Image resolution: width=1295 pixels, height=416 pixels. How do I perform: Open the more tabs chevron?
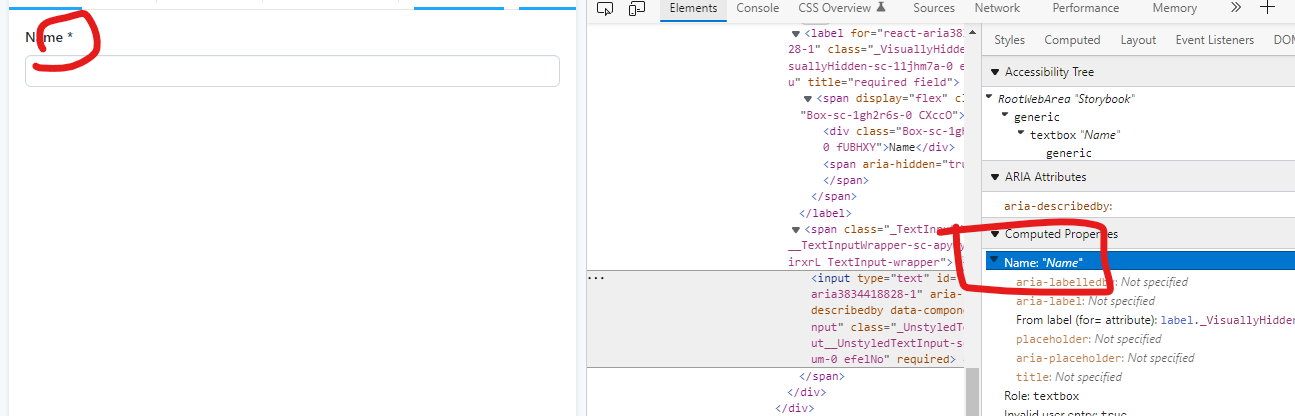click(x=1236, y=8)
